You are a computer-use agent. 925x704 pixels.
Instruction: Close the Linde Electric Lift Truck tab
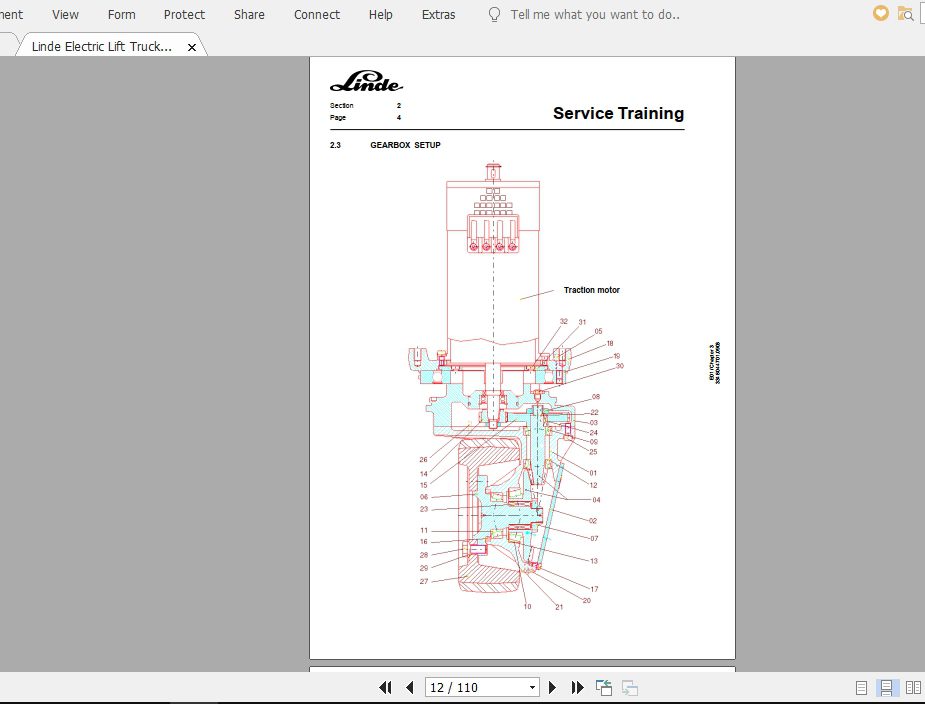[192, 47]
